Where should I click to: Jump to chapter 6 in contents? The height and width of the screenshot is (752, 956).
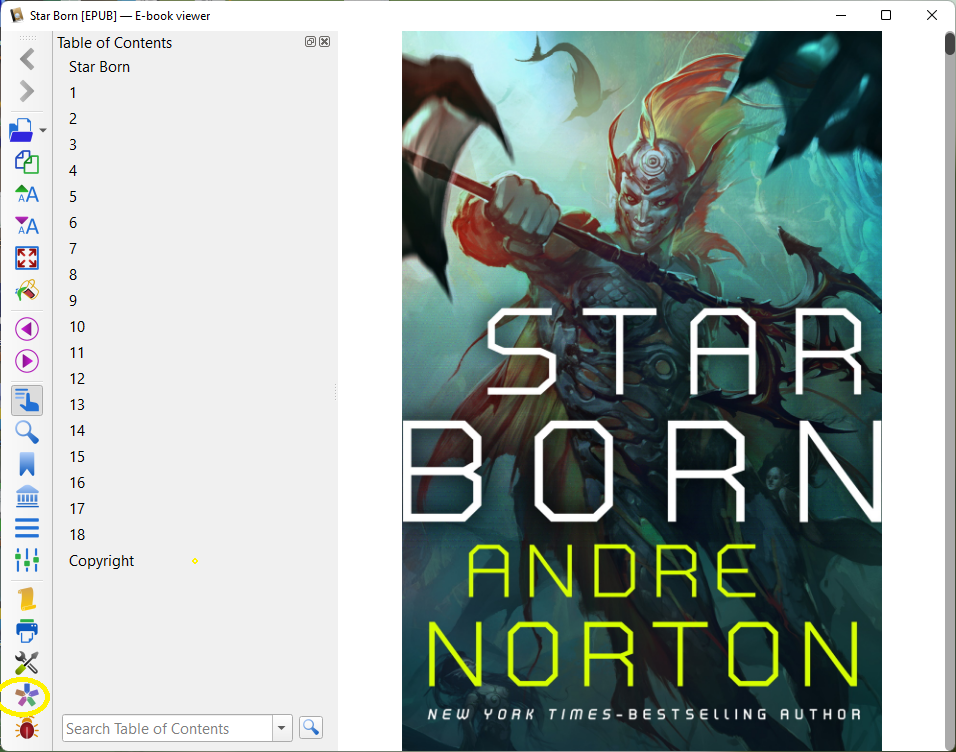tap(73, 223)
